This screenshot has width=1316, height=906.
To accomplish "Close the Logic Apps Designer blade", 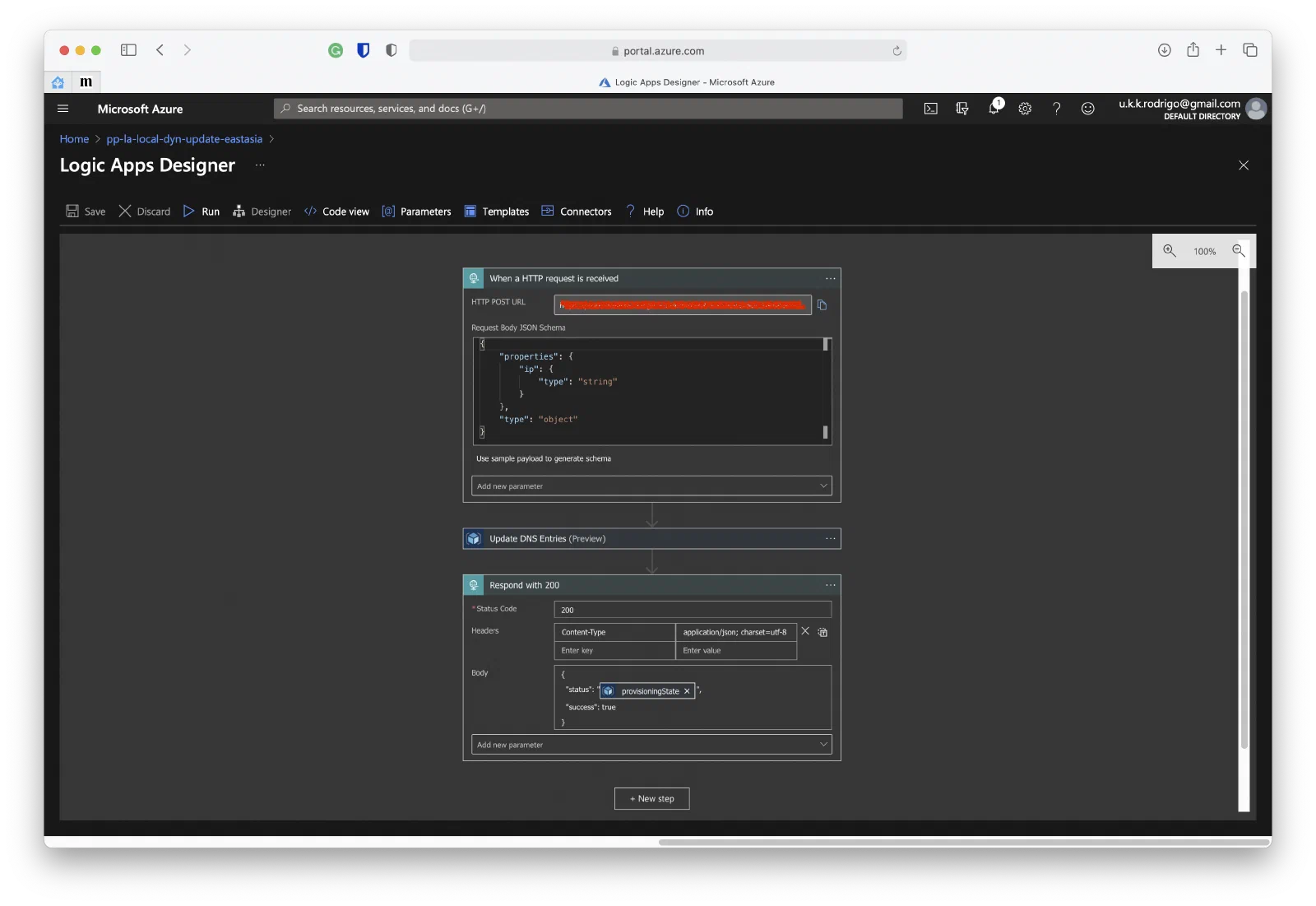I will point(1244,165).
